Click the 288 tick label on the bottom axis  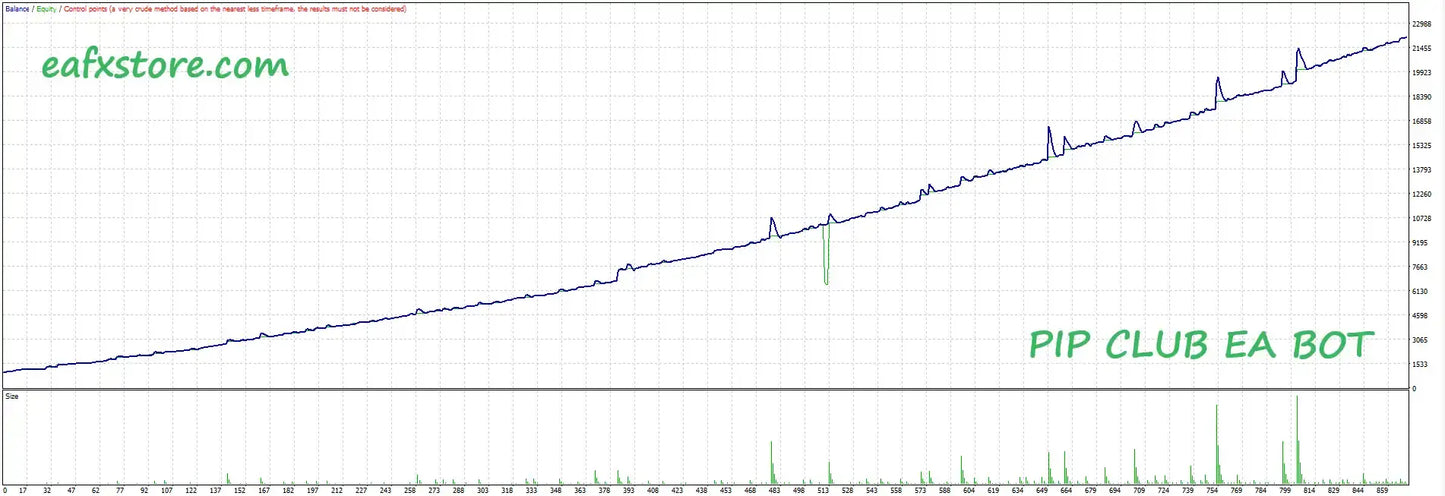pyautogui.click(x=459, y=491)
